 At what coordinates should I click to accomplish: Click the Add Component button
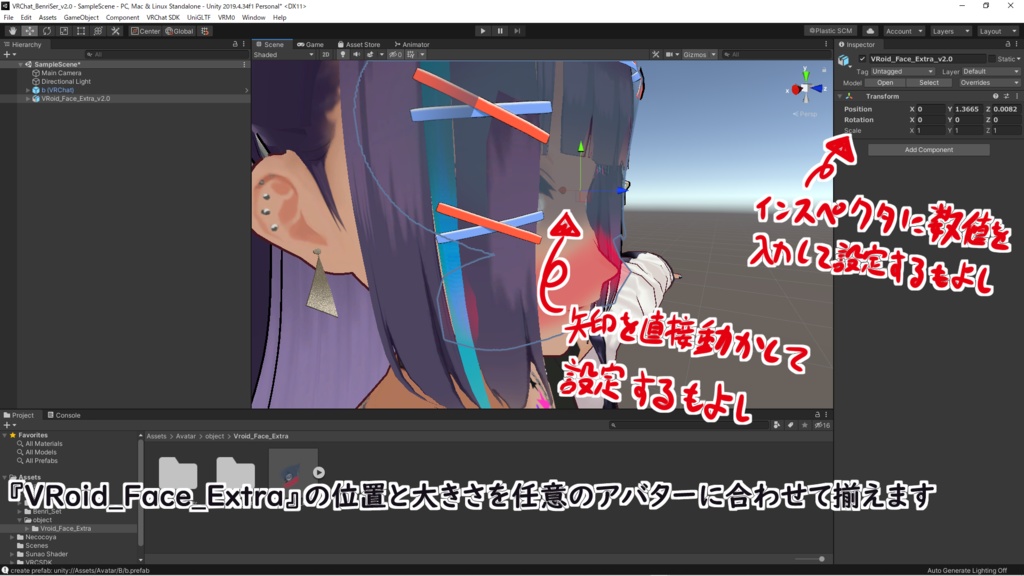click(x=930, y=149)
